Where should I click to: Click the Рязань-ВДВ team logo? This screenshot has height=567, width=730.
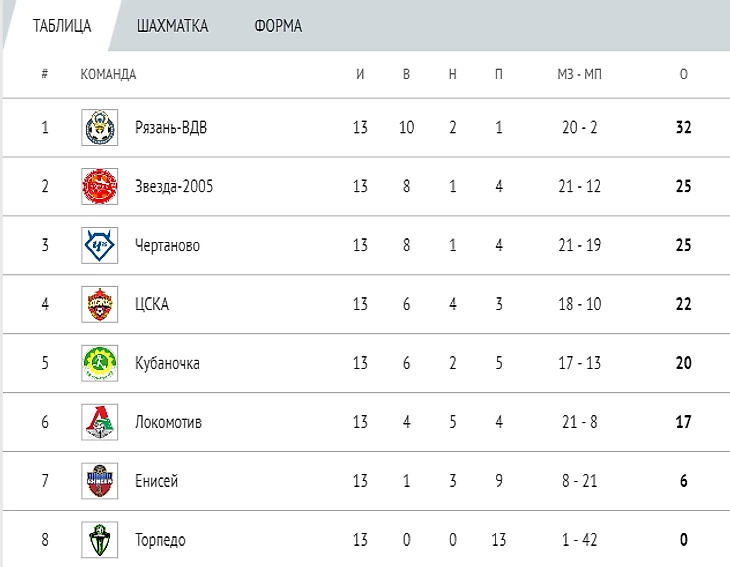[x=99, y=128]
